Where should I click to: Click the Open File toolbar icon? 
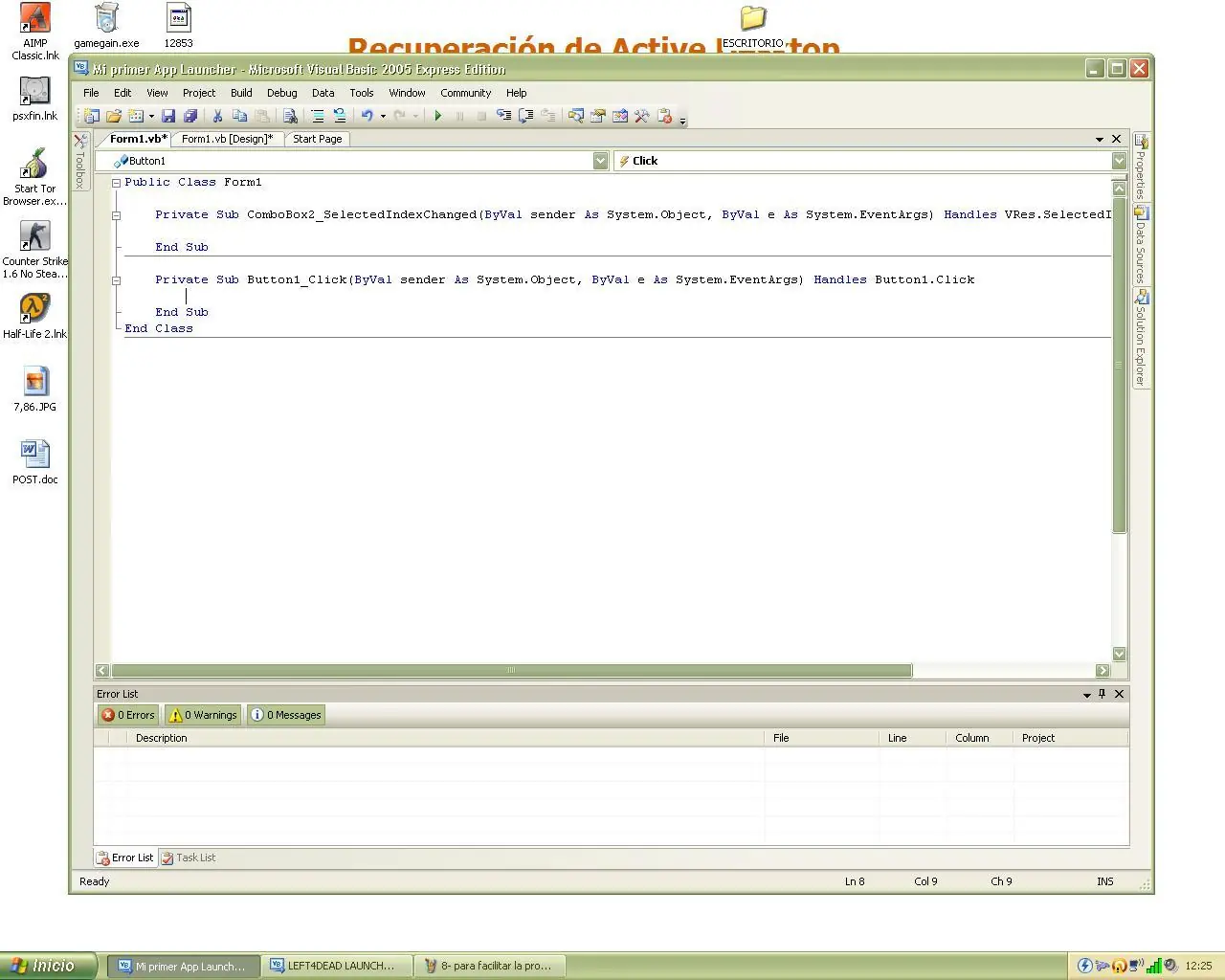[114, 116]
